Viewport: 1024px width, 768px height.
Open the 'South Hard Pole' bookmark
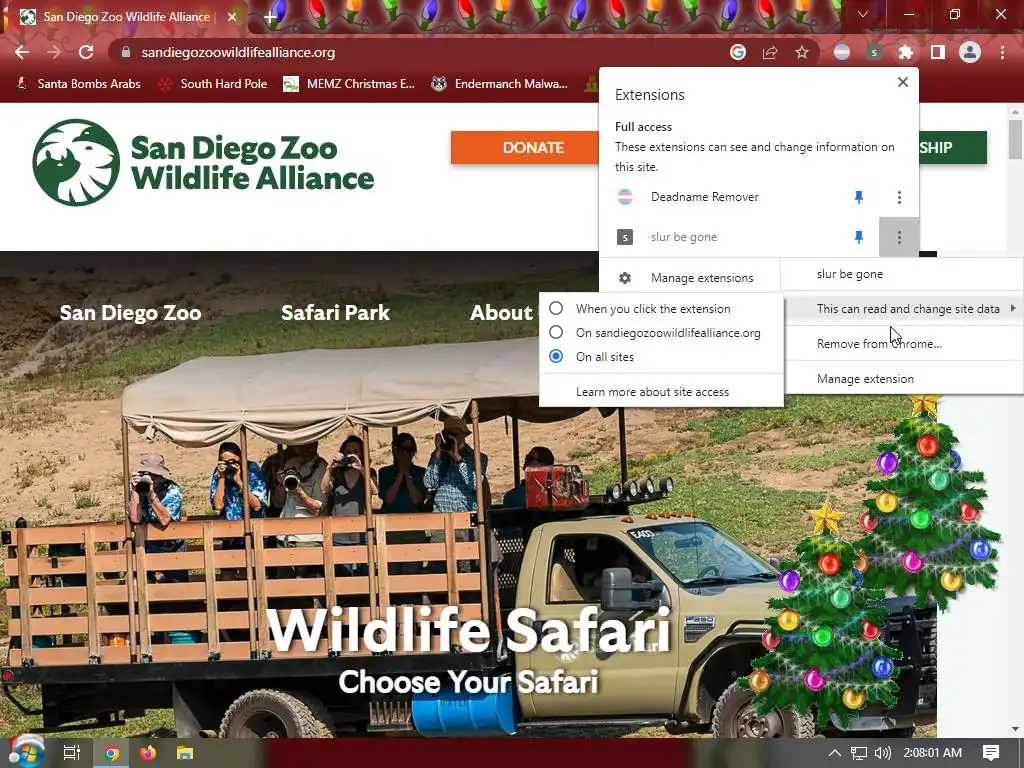coord(214,84)
